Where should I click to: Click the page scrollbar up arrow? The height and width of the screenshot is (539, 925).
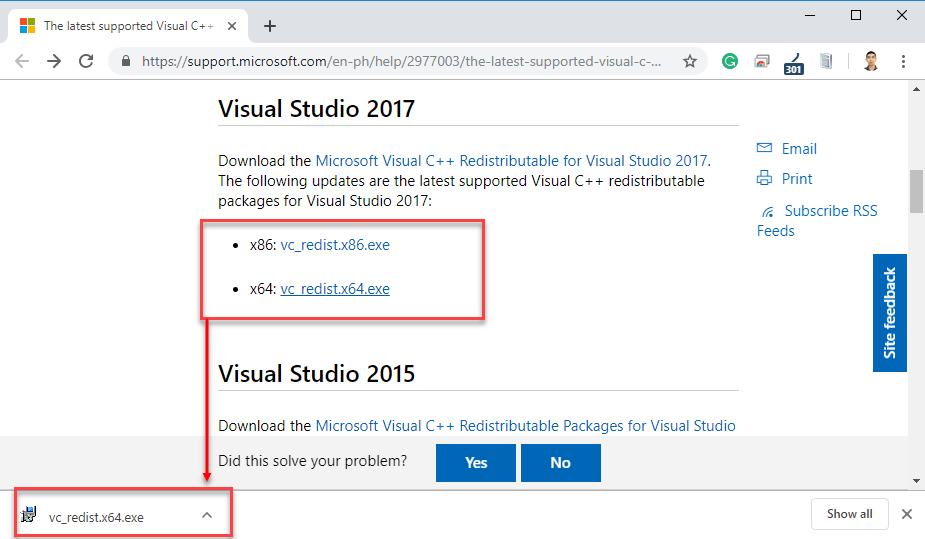(916, 90)
